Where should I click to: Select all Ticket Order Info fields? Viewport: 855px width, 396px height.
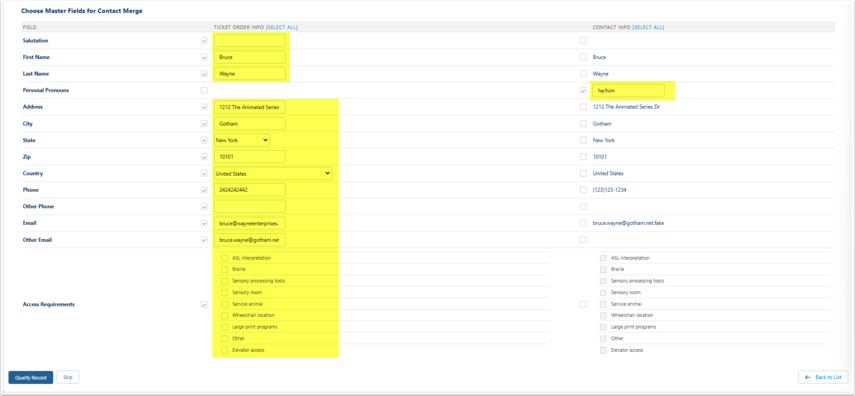[x=281, y=27]
